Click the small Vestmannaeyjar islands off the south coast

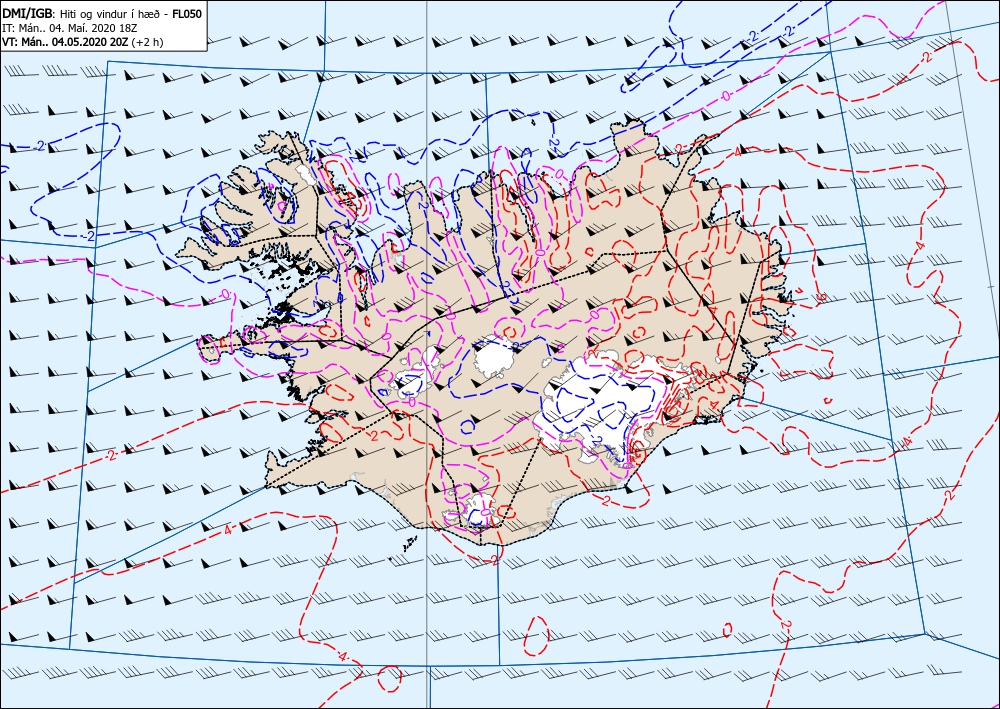[409, 543]
